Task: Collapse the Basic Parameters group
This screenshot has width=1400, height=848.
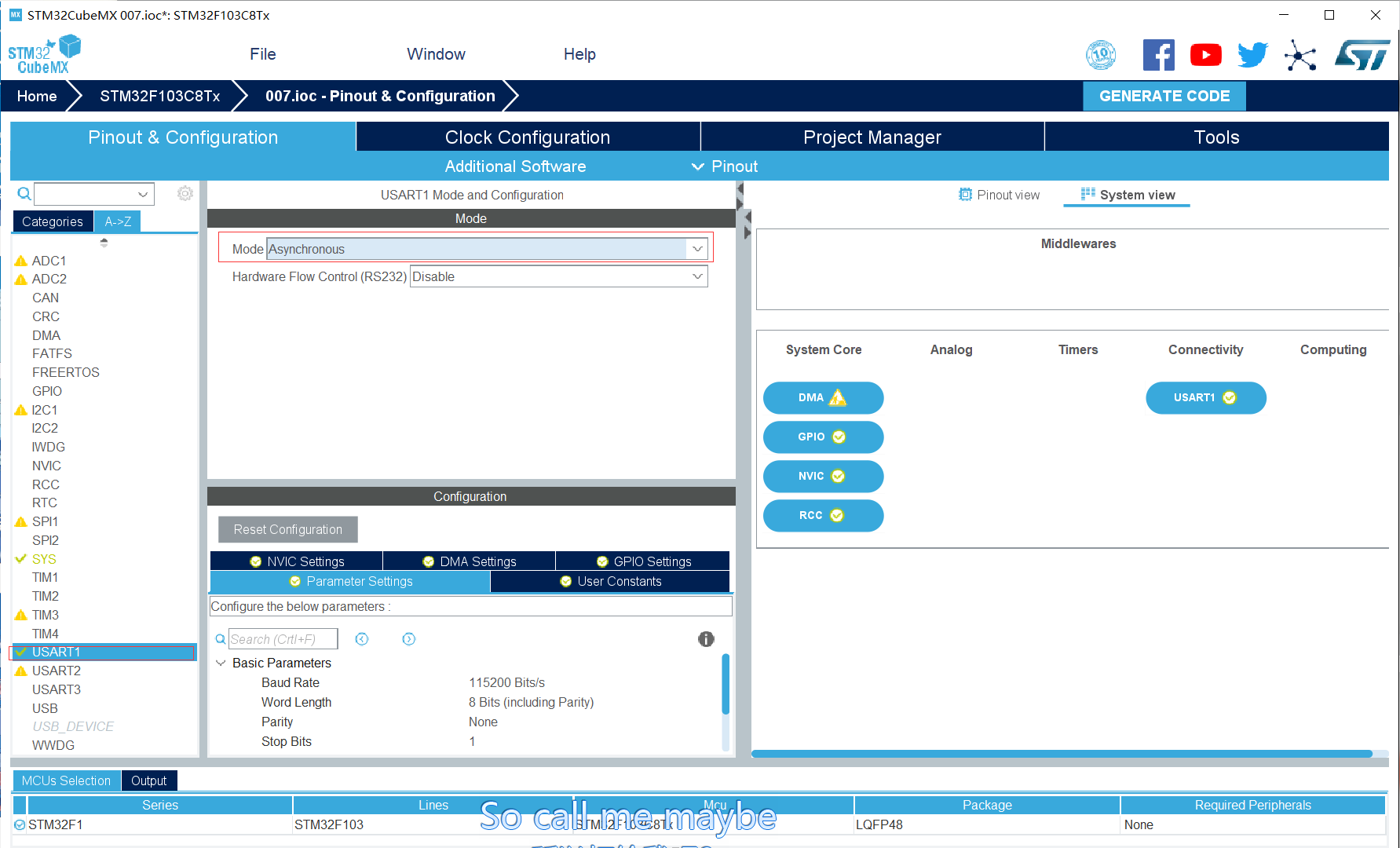Action: pyautogui.click(x=221, y=663)
